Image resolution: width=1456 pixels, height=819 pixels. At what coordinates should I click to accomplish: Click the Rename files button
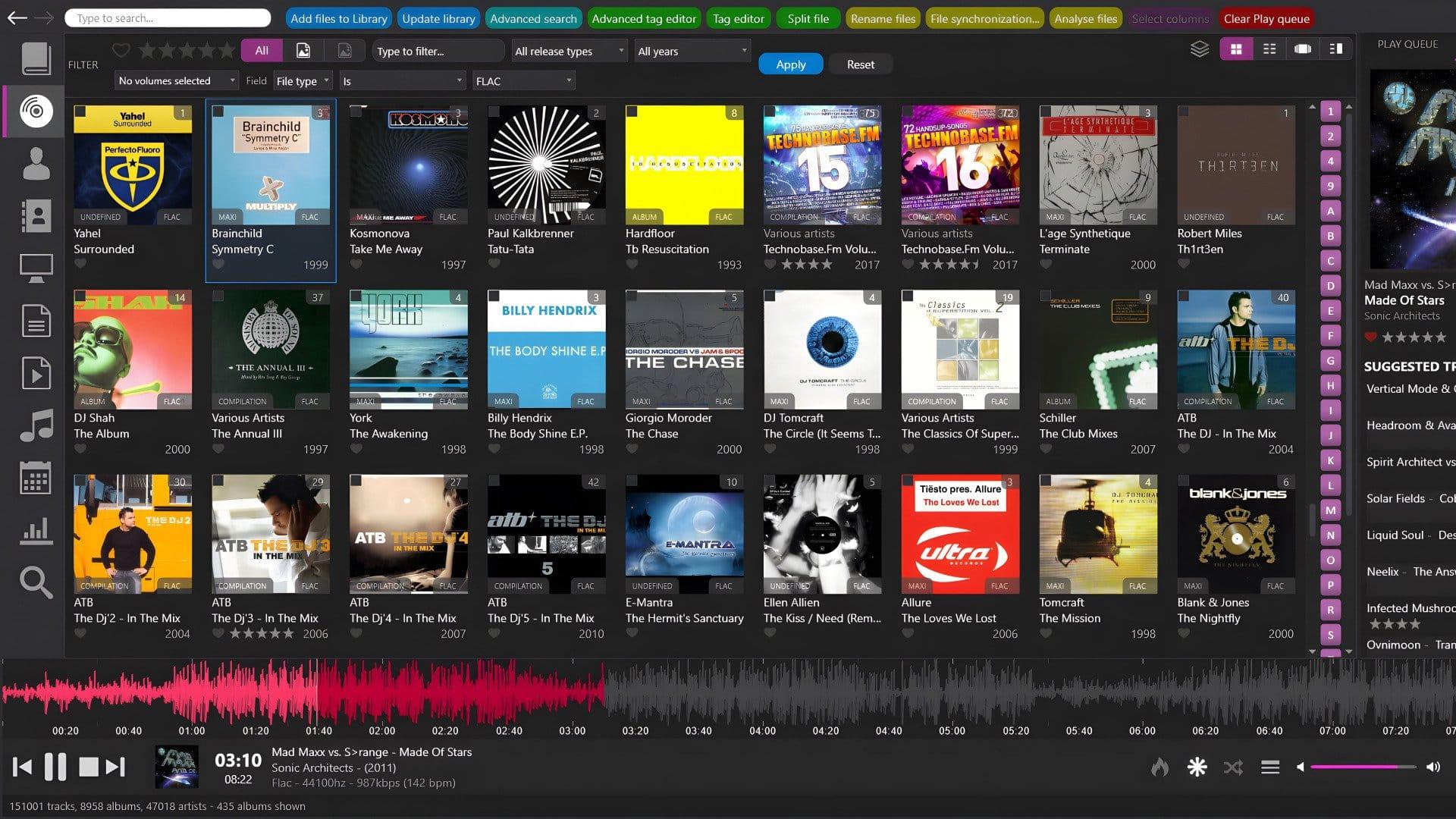point(883,18)
